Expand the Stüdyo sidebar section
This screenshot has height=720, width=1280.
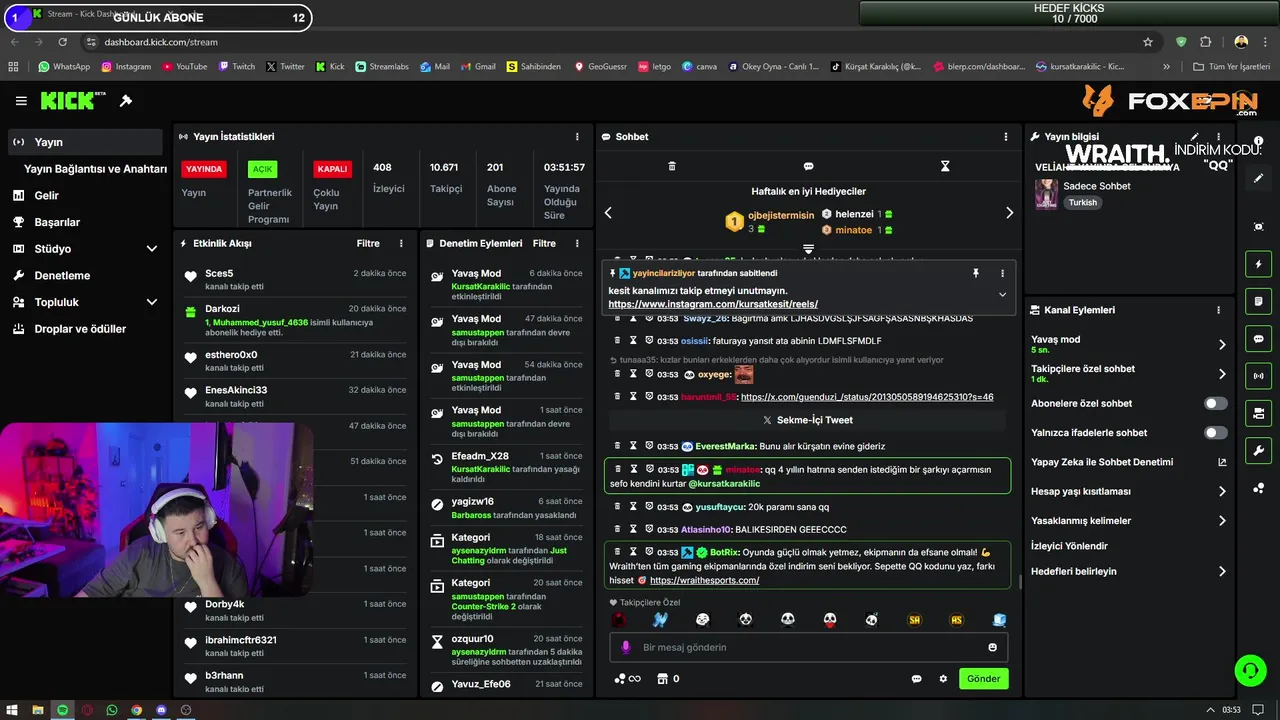(152, 249)
